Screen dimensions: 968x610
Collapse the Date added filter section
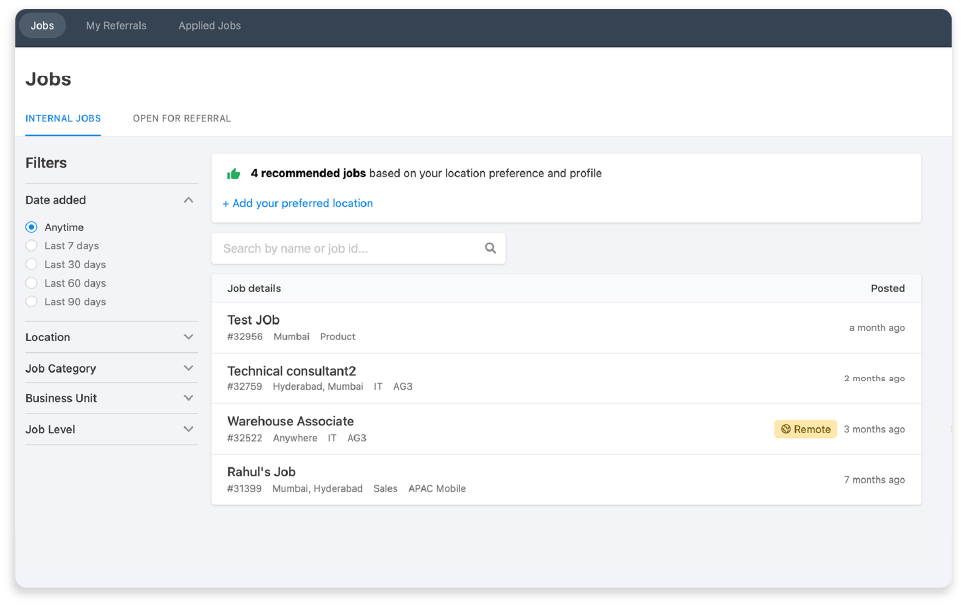[x=188, y=200]
